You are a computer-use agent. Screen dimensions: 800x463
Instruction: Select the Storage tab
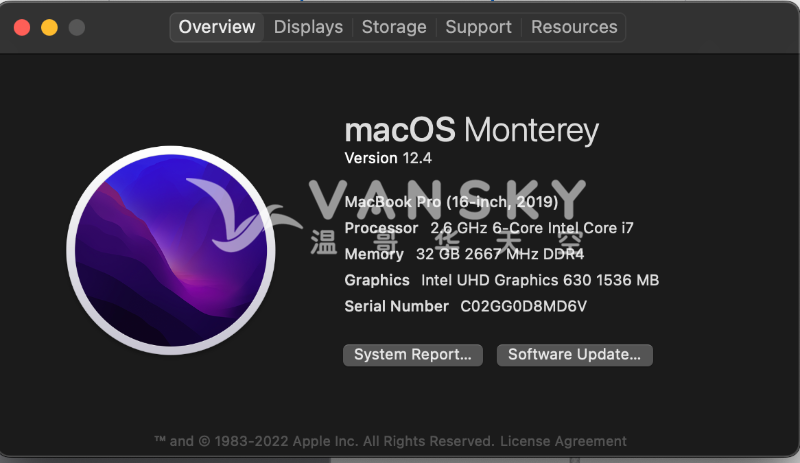coord(394,27)
